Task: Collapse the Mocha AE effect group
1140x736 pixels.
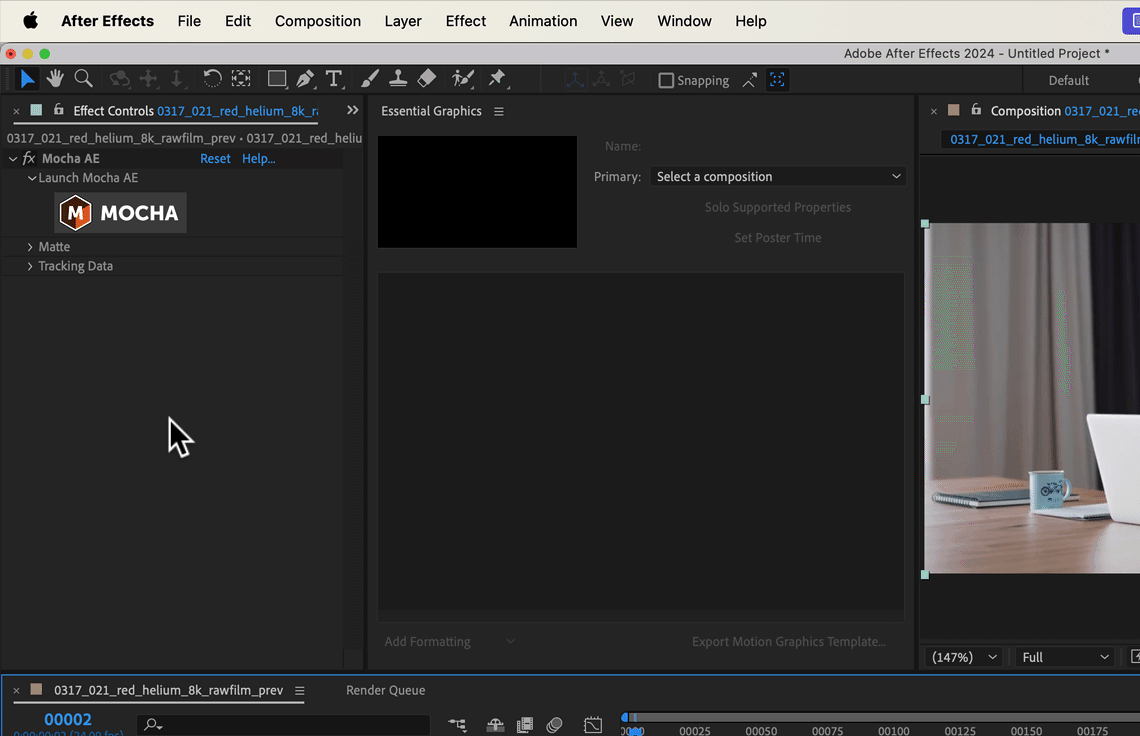Action: (x=13, y=159)
